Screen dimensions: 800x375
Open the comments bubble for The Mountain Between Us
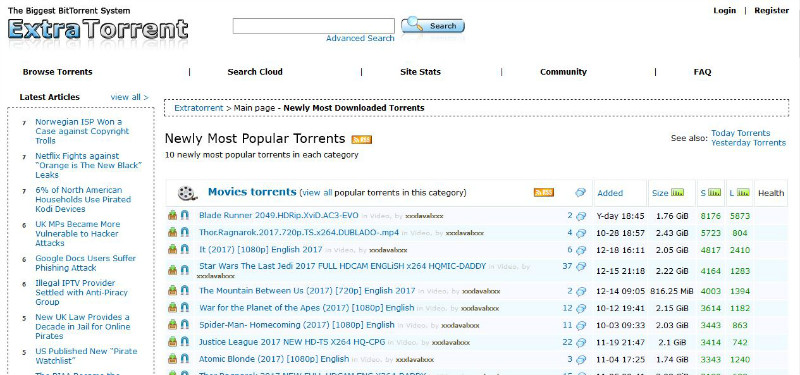pyautogui.click(x=581, y=291)
